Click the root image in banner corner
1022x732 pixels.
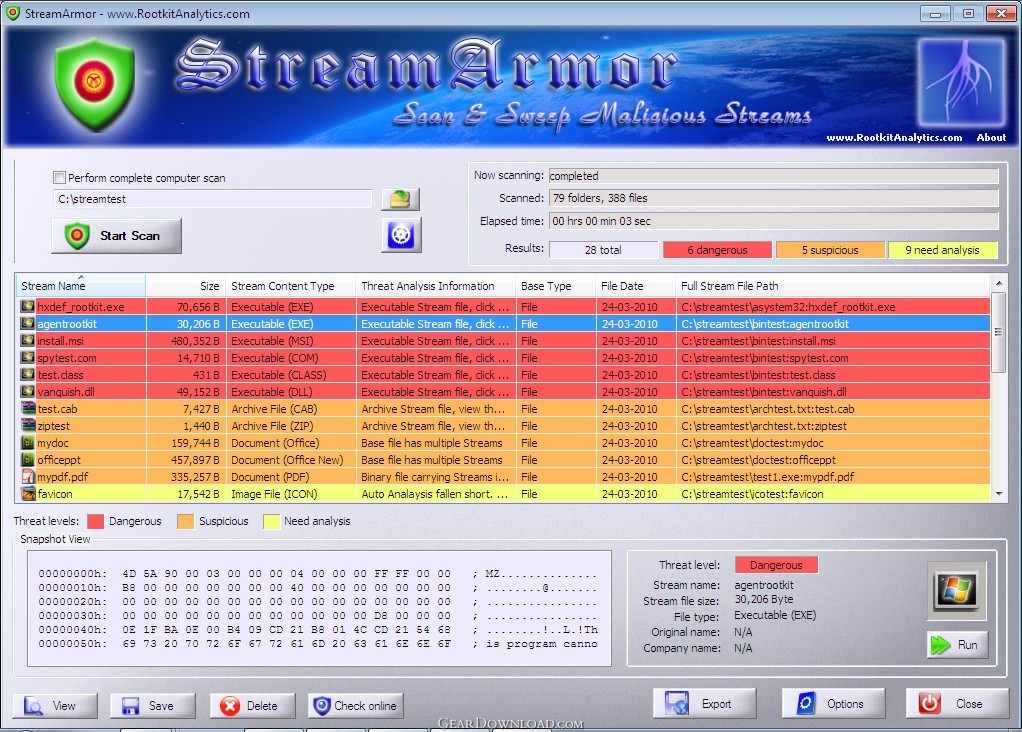click(x=961, y=81)
